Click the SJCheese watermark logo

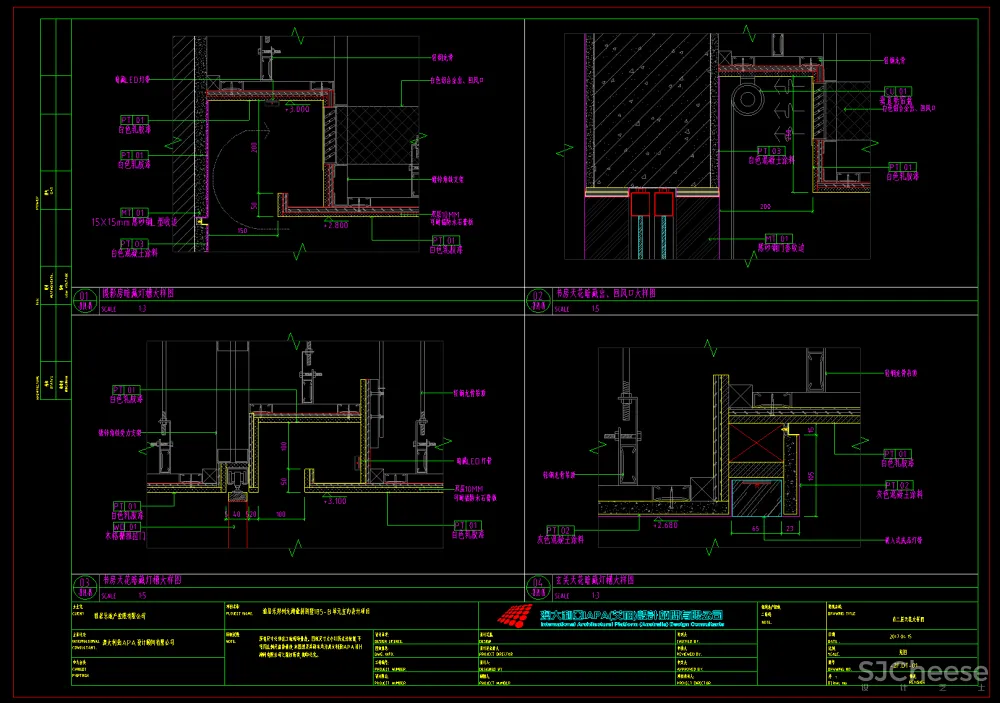click(x=922, y=672)
